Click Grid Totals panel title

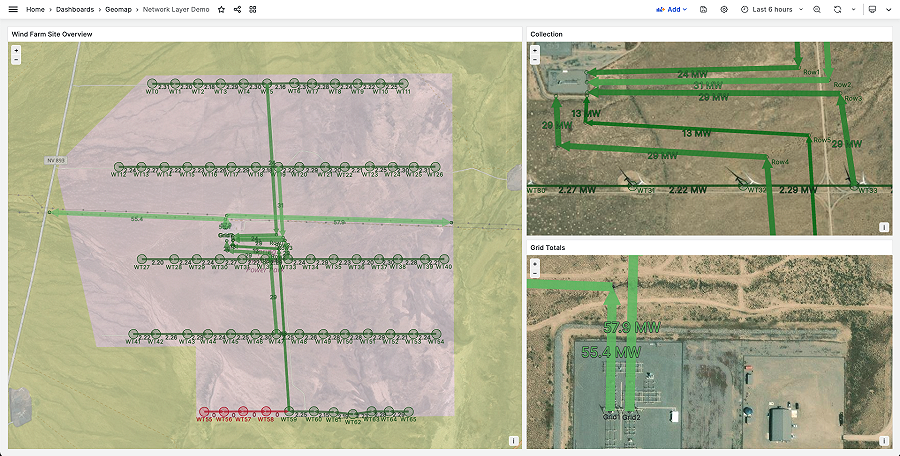pyautogui.click(x=548, y=248)
